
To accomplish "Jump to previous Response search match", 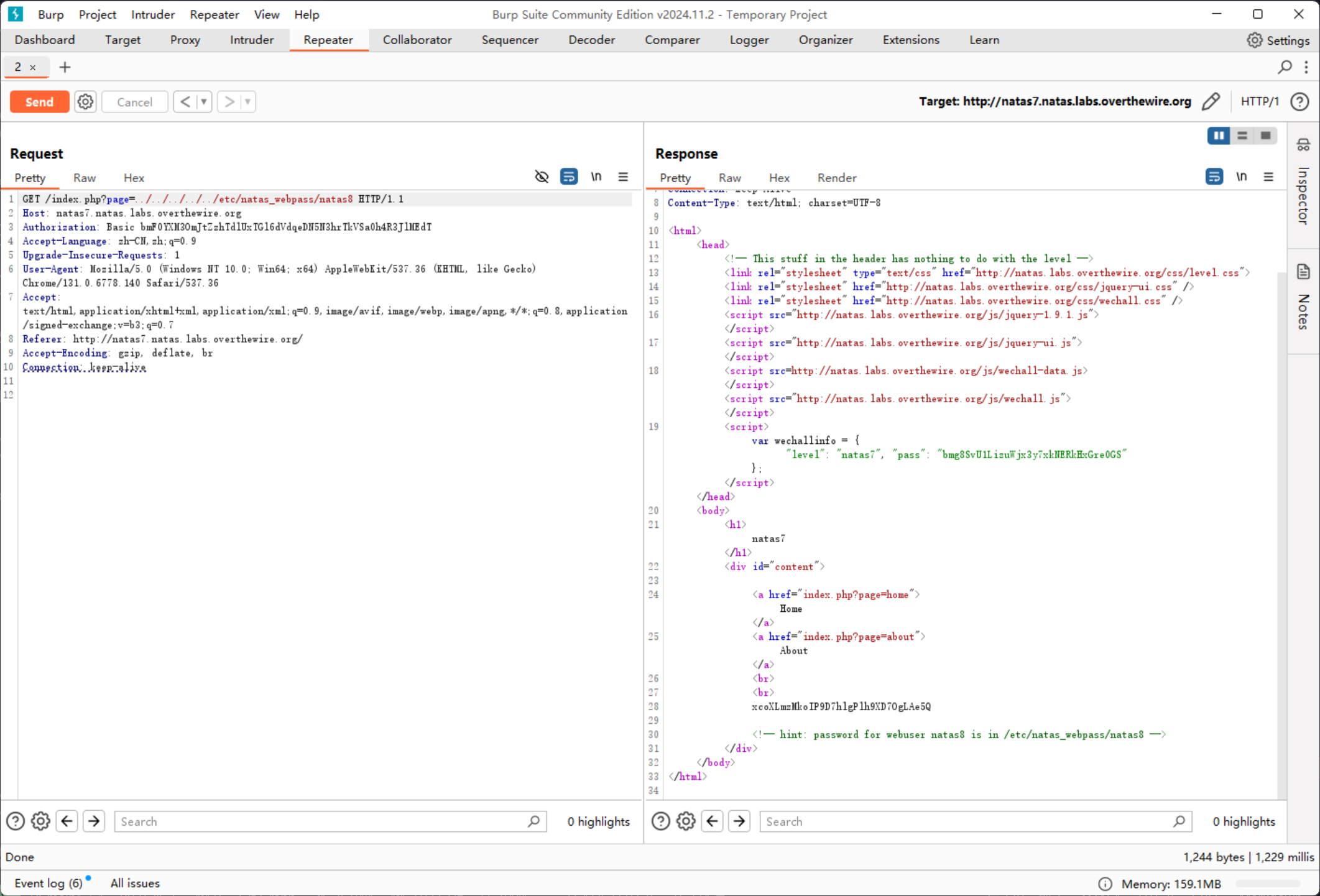I will coord(712,821).
